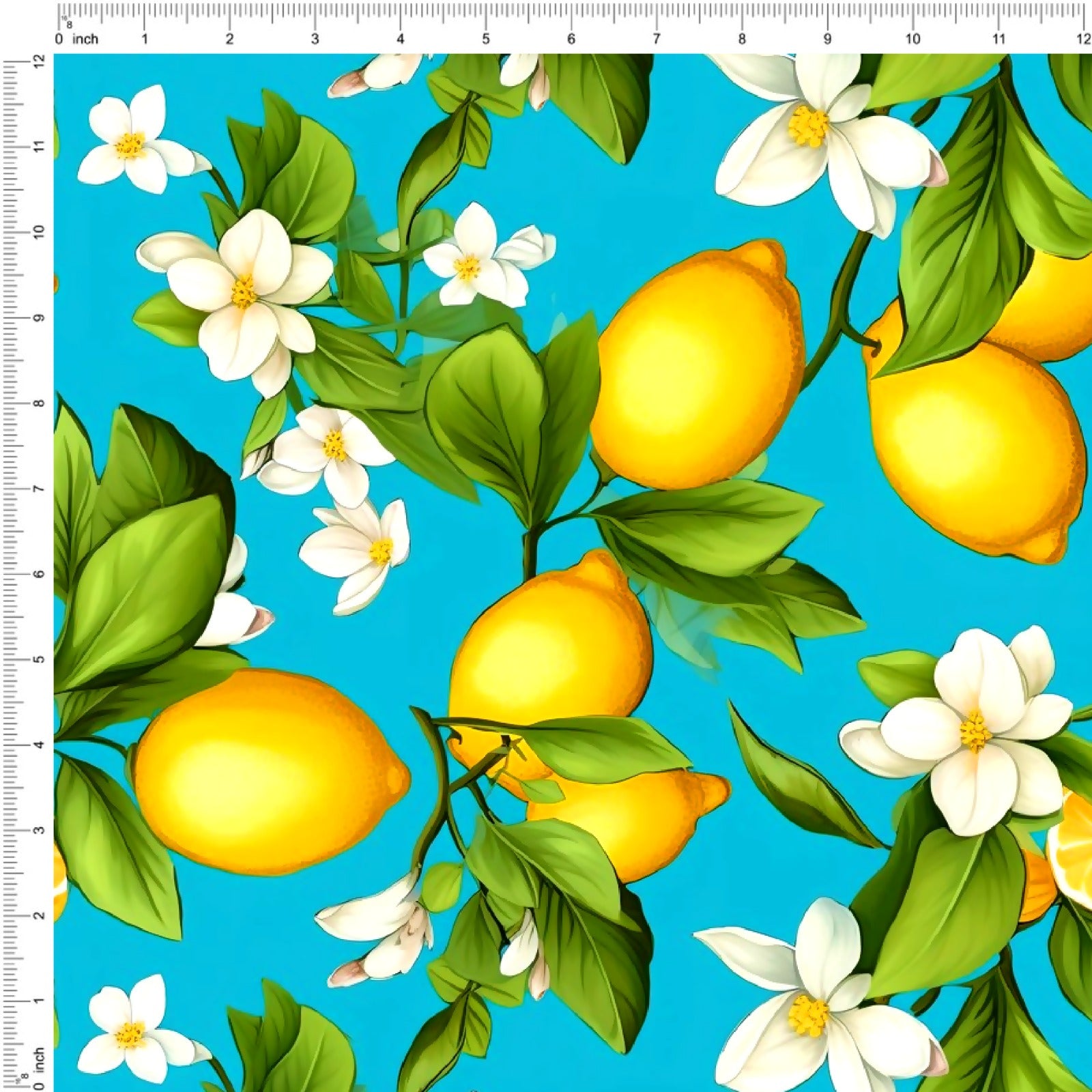The height and width of the screenshot is (1092, 1092).
Task: Select the number 7 on the horizontal ruler
Action: 657,39
